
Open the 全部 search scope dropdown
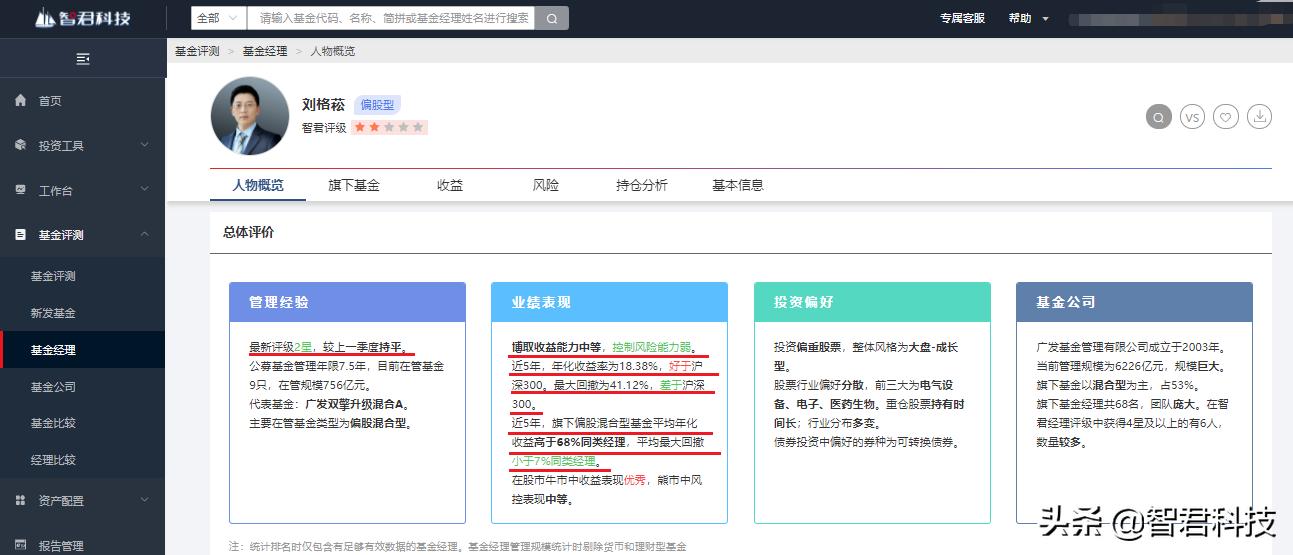[219, 18]
